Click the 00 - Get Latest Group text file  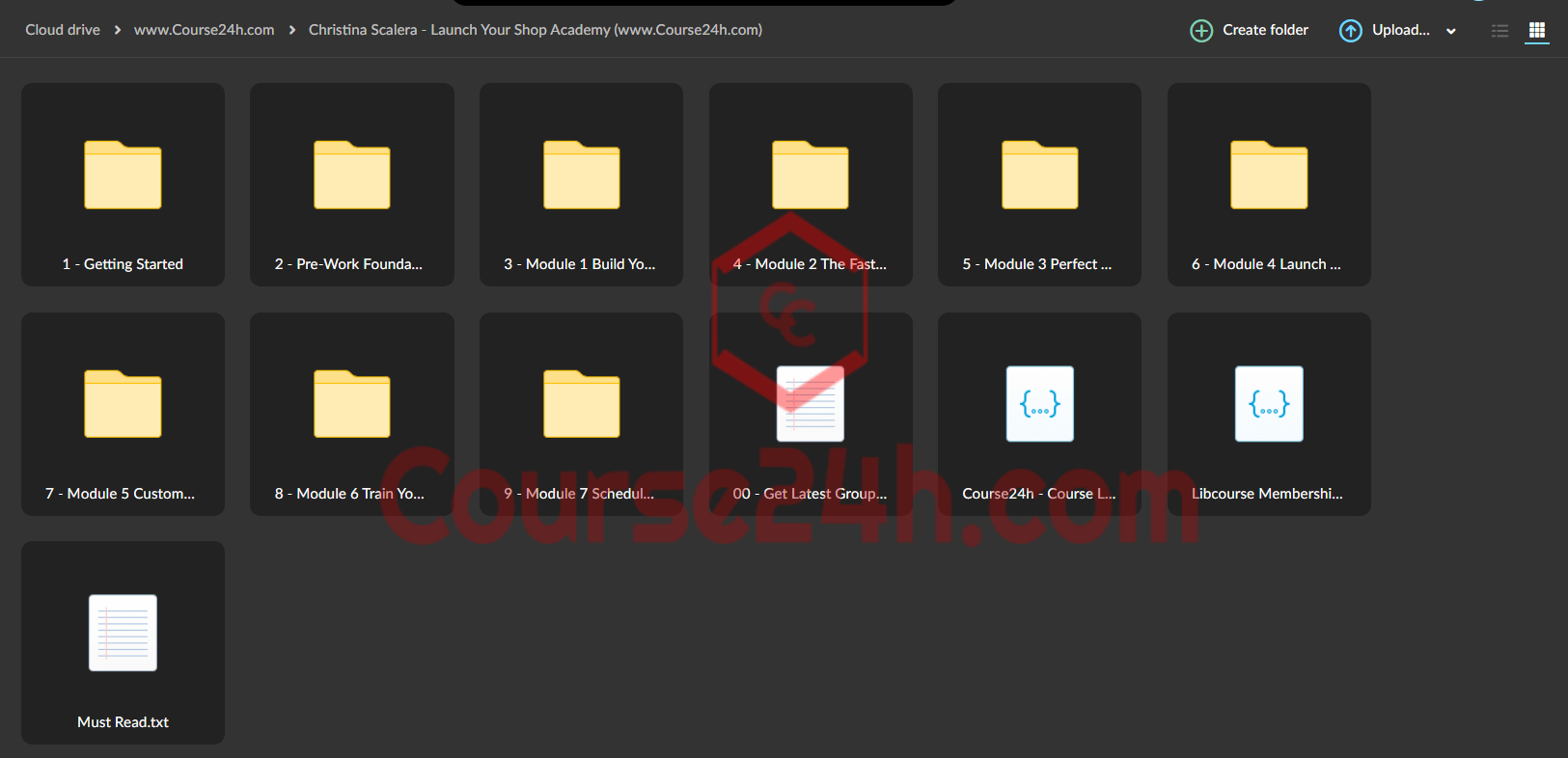[x=811, y=414]
